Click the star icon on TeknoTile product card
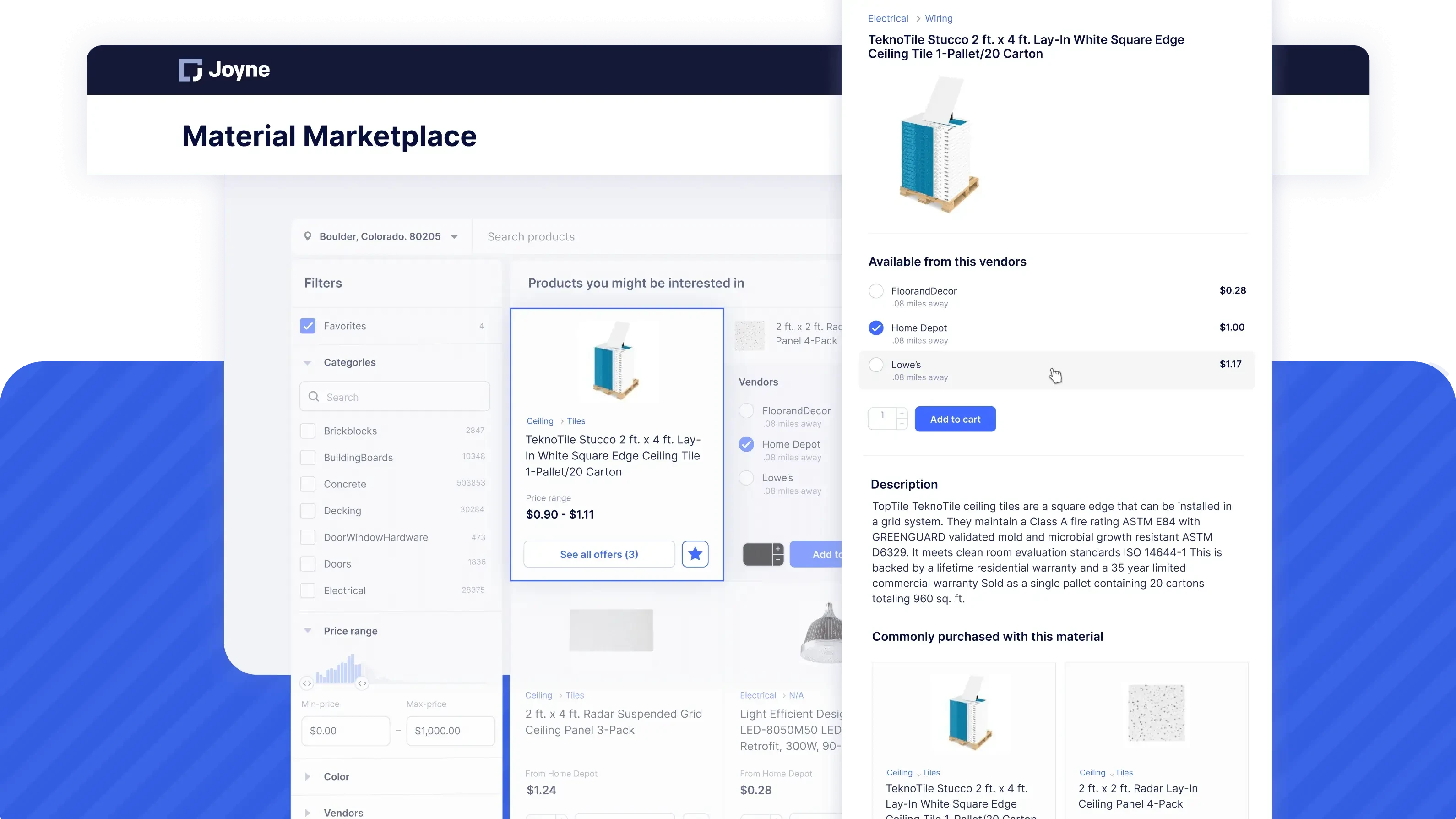The image size is (1456, 819). pos(695,554)
